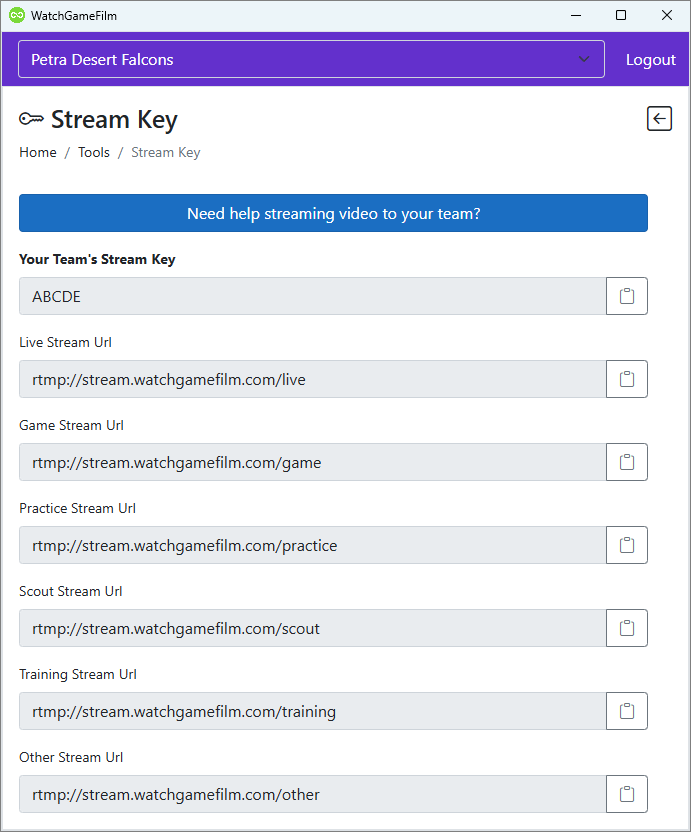The width and height of the screenshot is (691, 832).
Task: Copy the Other Stream Url
Action: pyautogui.click(x=627, y=794)
